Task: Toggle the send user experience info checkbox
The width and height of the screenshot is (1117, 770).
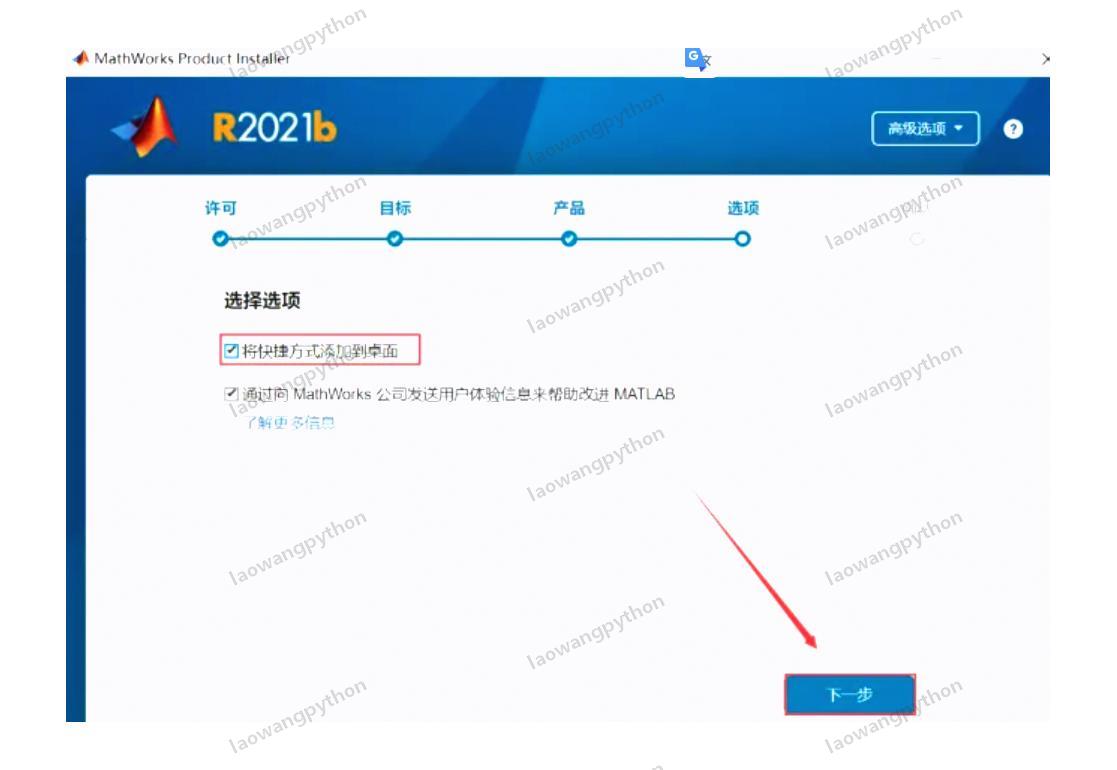Action: pos(231,393)
